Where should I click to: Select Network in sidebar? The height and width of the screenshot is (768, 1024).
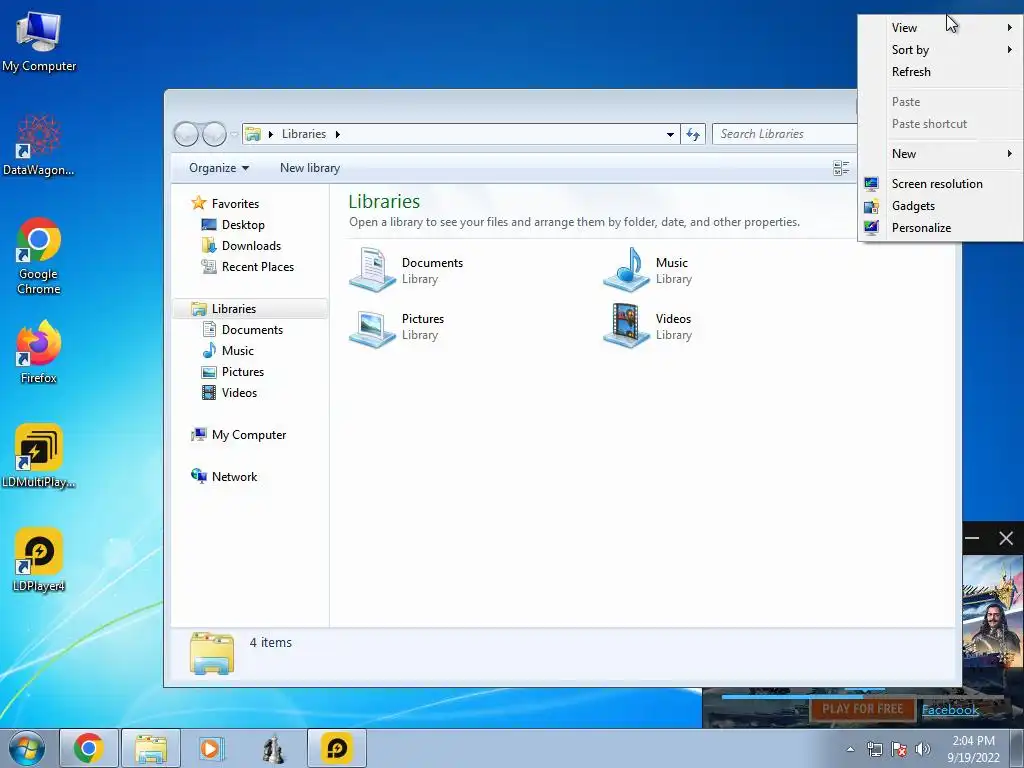coord(234,477)
